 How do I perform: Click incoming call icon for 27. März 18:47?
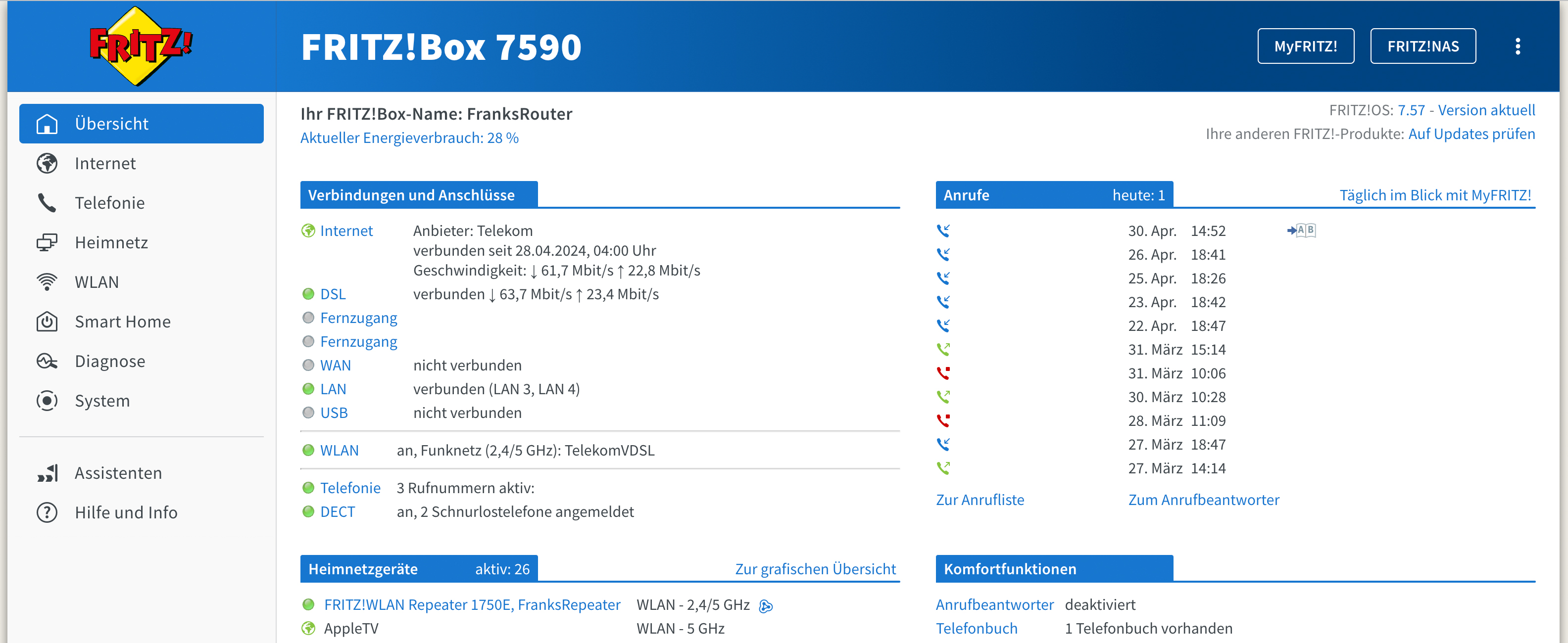point(943,444)
